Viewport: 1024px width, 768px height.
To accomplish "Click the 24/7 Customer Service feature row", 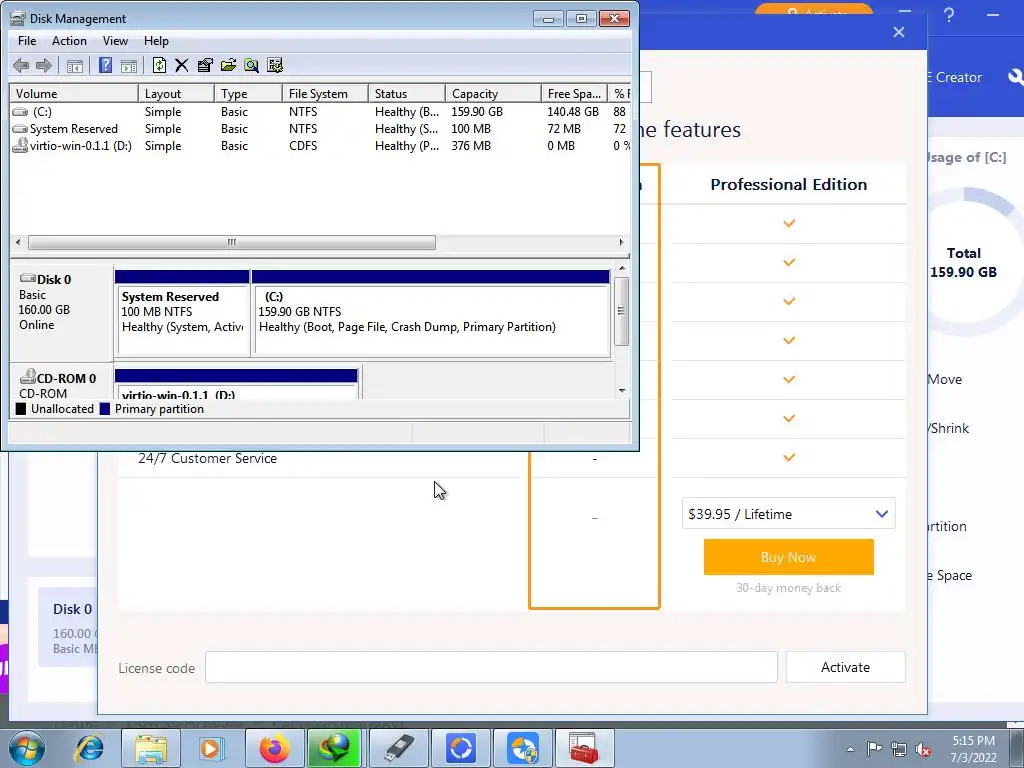I will coord(207,458).
